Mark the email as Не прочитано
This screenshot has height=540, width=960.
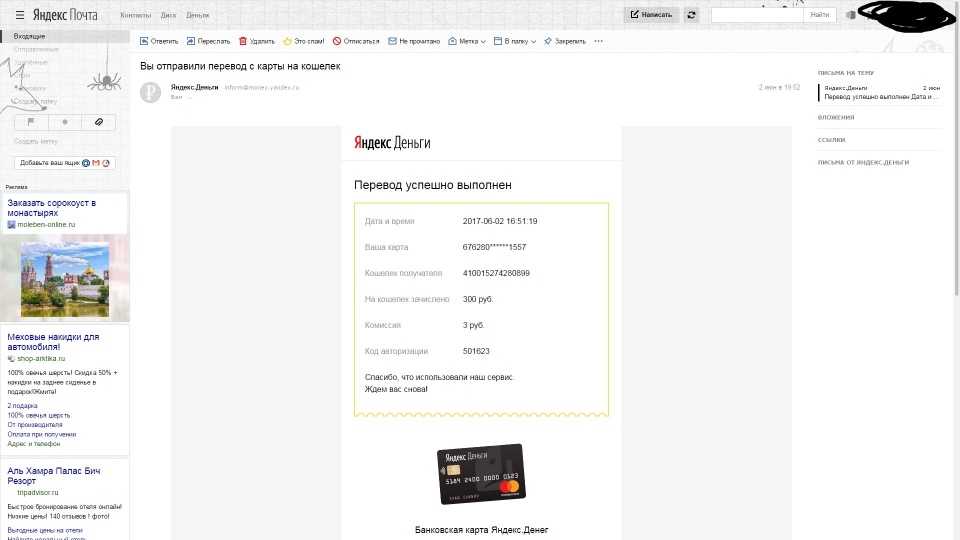(x=414, y=41)
